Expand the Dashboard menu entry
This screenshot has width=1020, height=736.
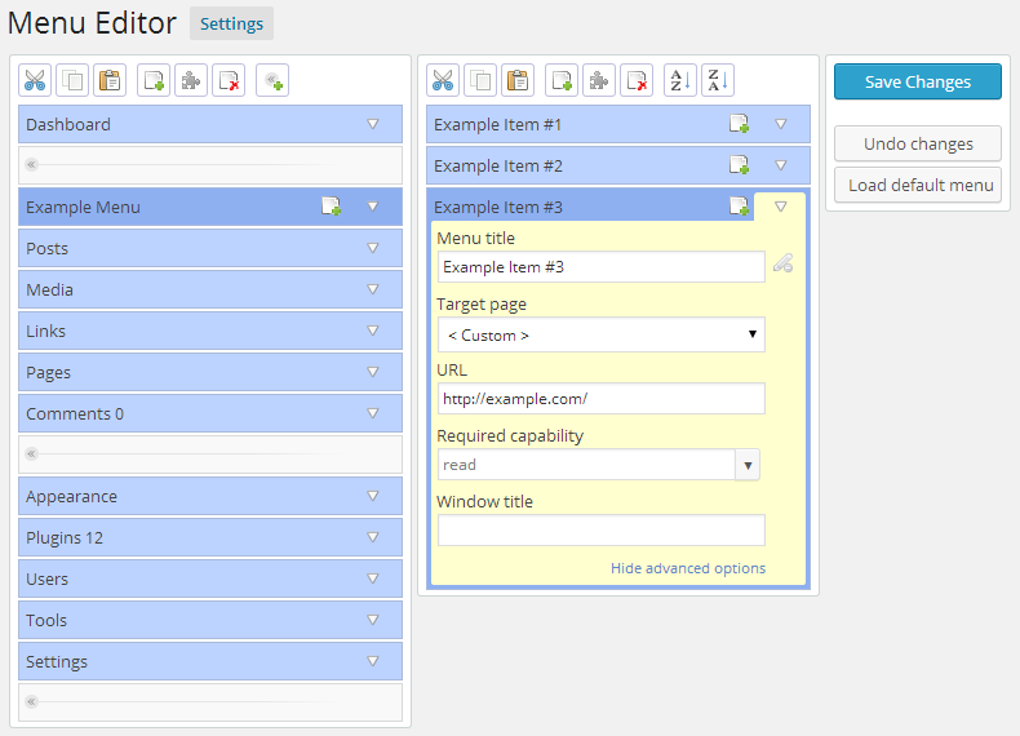[374, 124]
